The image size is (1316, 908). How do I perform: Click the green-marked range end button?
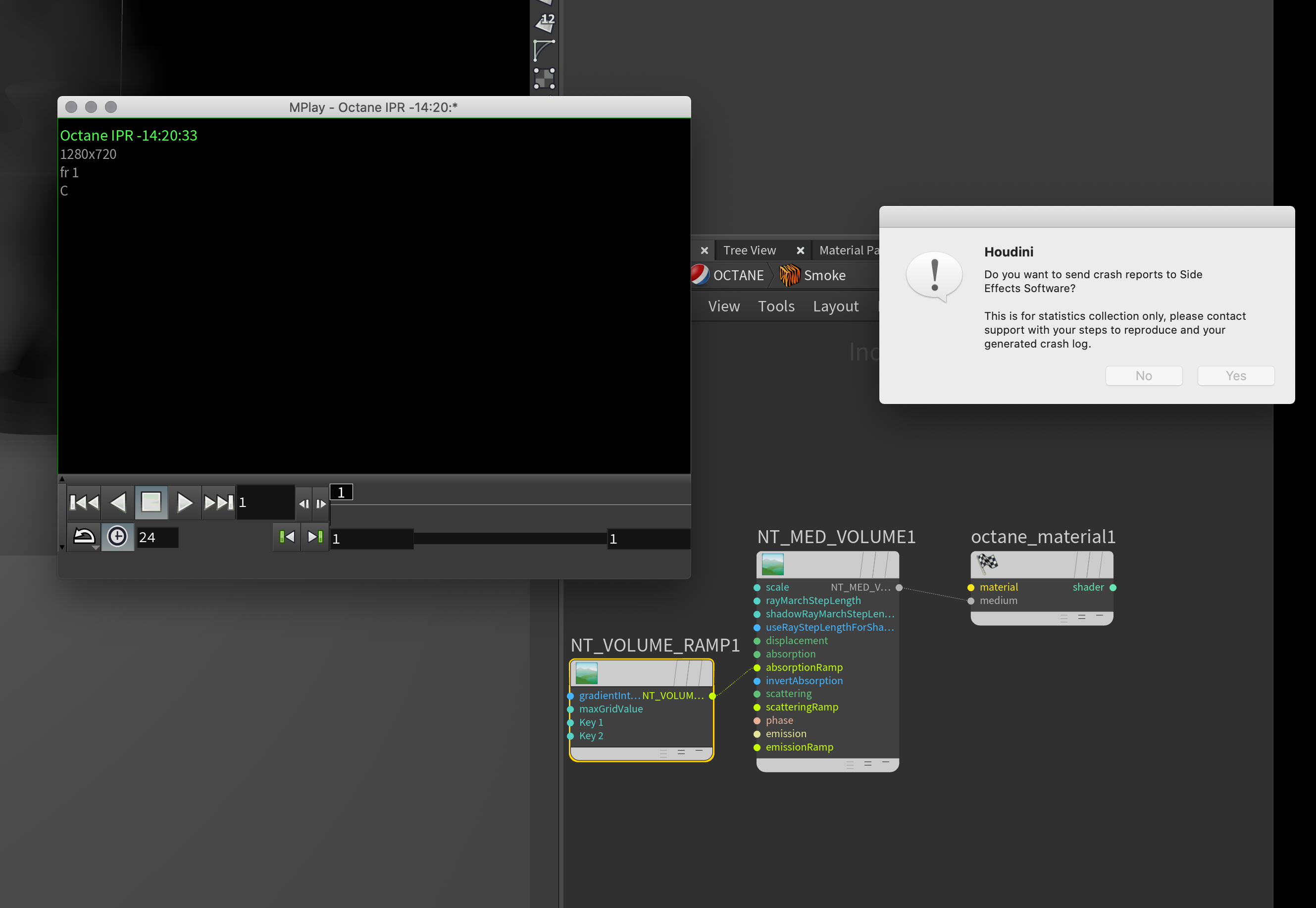314,537
